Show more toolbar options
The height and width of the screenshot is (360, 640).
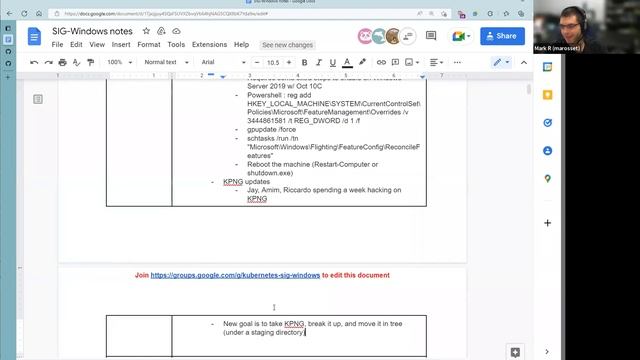(x=457, y=62)
